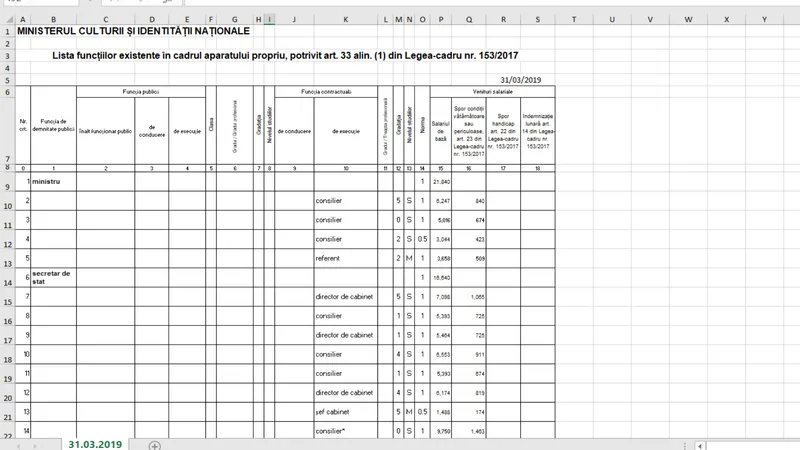Click 'Funcția de demnitate publică' header cell
This screenshot has height=450, width=800.
pyautogui.click(x=54, y=126)
